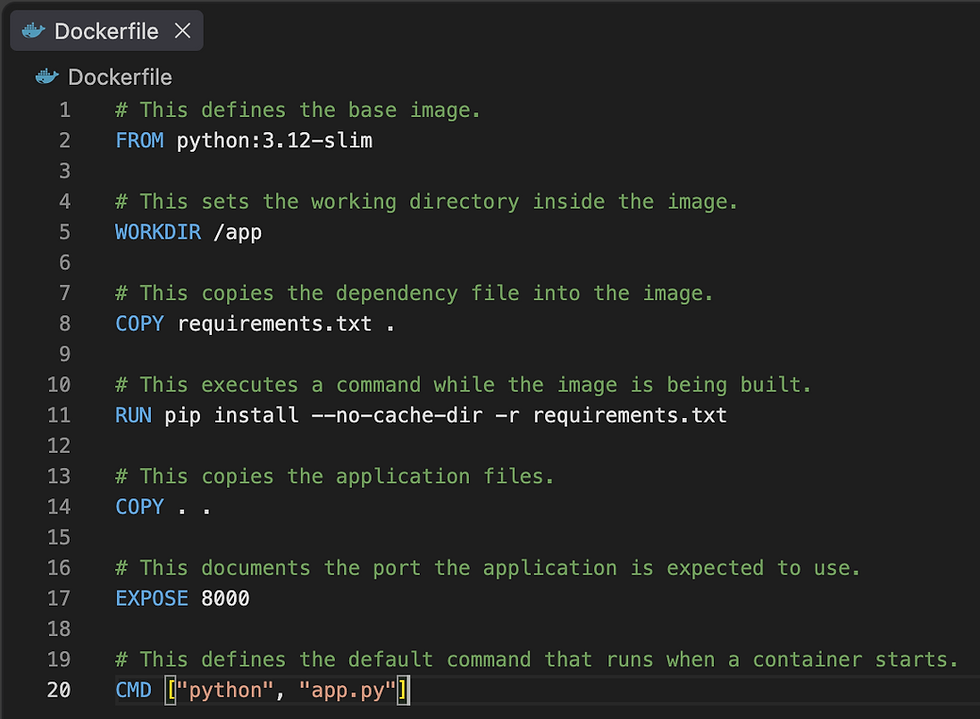Click line number 3 in the gutter

65,171
